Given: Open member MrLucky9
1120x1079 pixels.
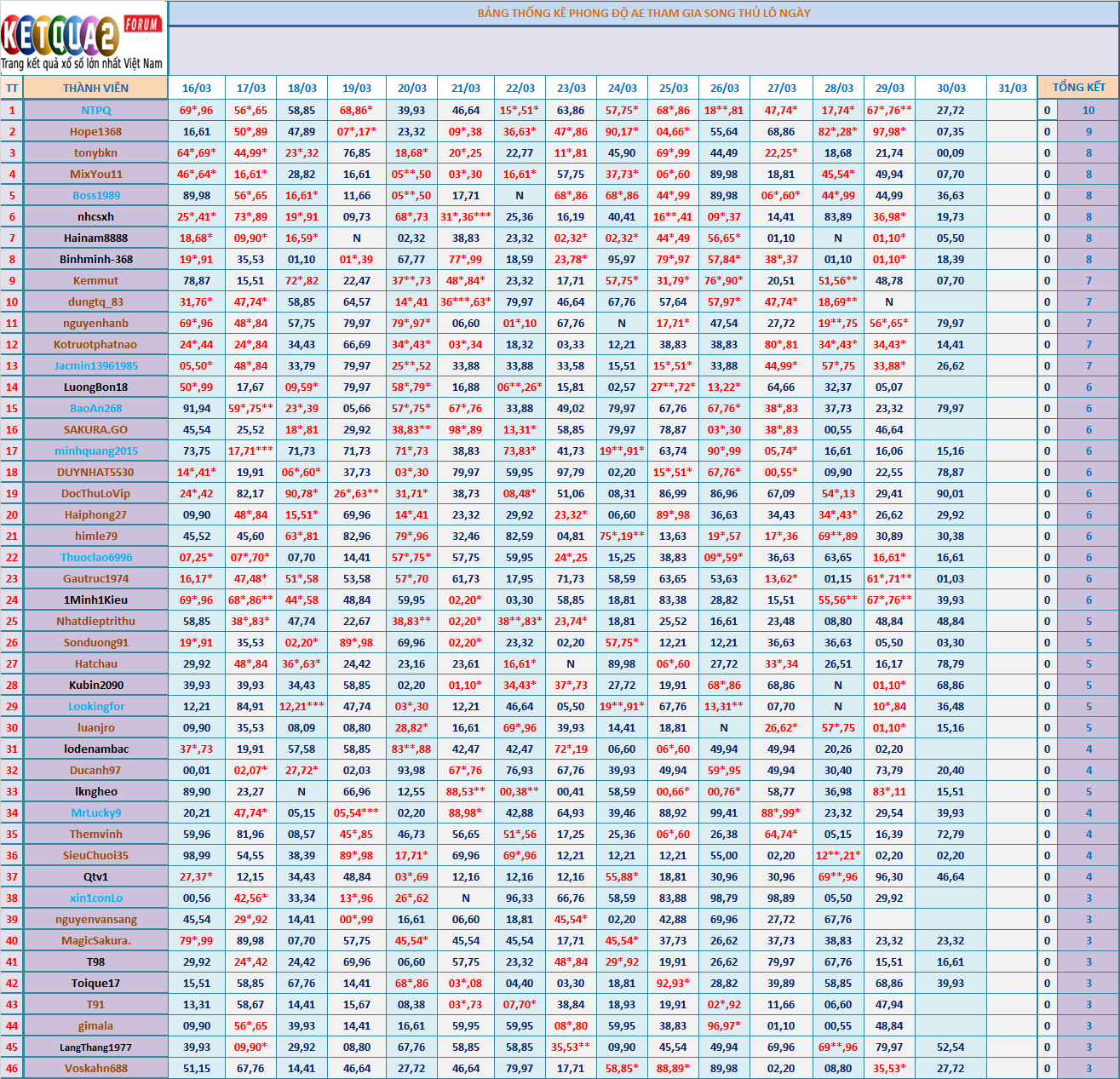Looking at the screenshot, I should (x=96, y=812).
